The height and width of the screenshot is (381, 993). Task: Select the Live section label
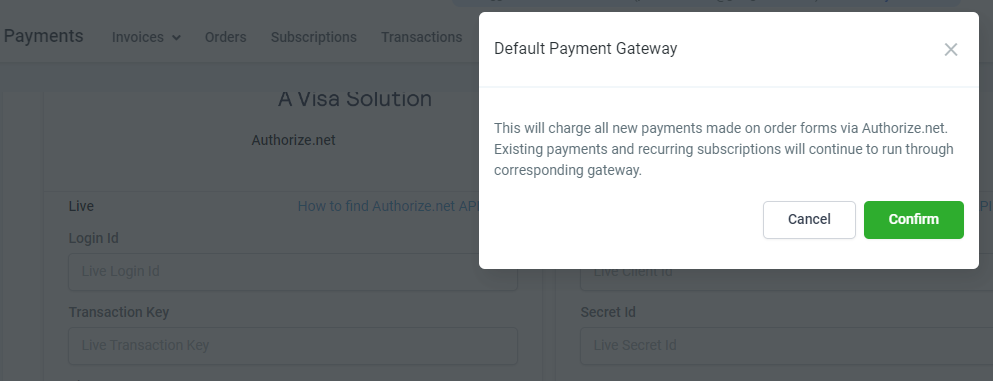pyautogui.click(x=81, y=206)
